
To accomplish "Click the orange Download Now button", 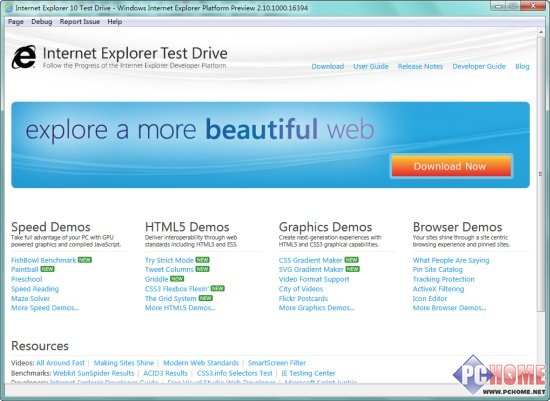I will point(451,166).
